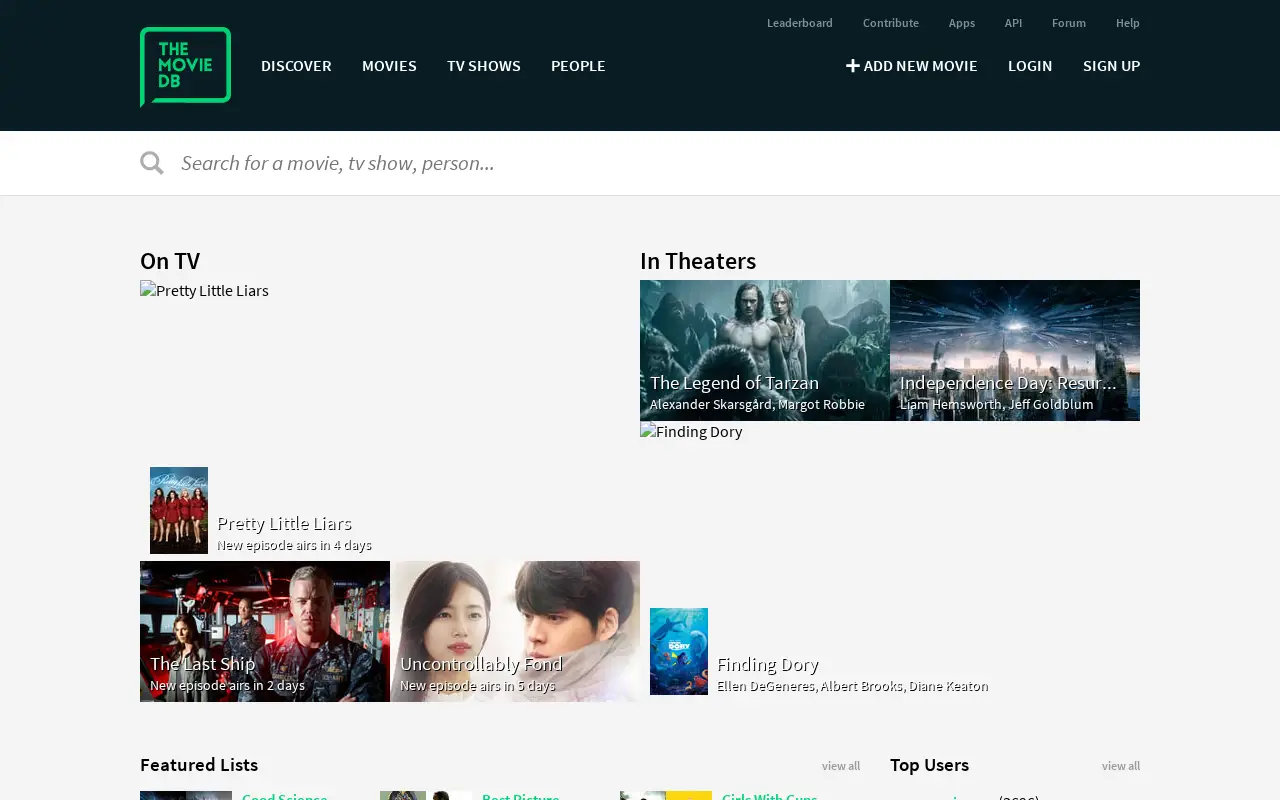Open the TV Shows menu

coord(484,66)
